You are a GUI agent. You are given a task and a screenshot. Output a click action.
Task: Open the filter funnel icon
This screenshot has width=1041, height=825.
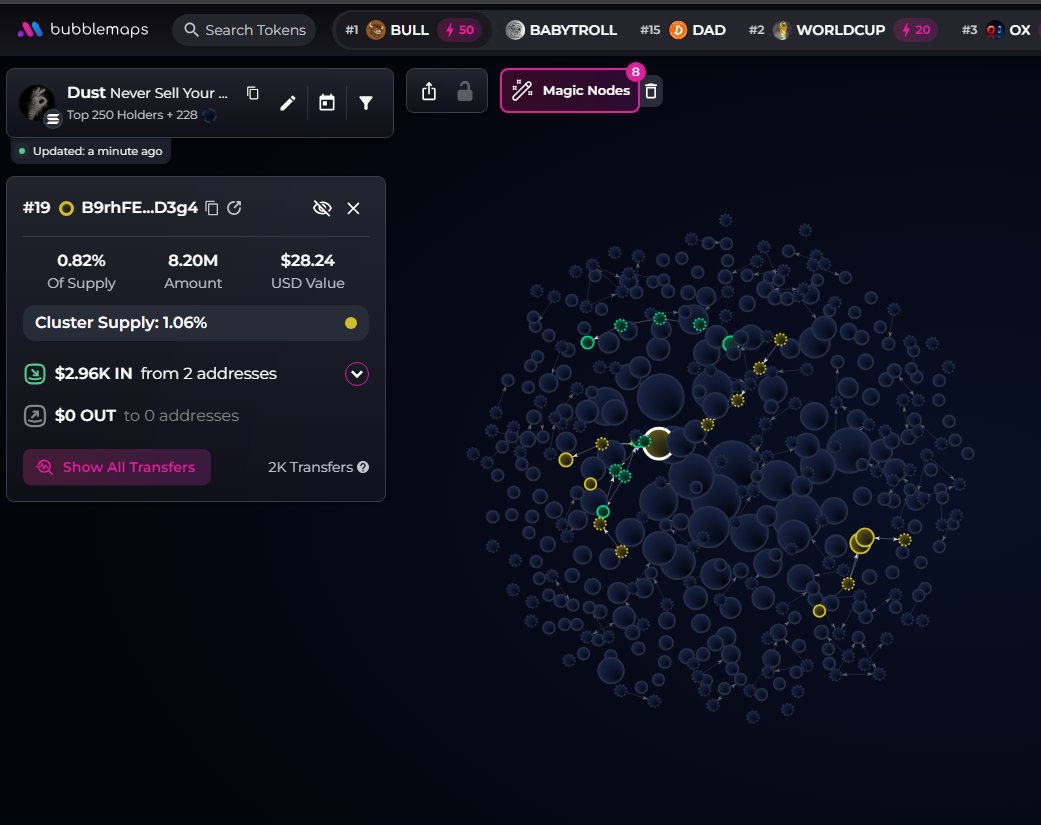point(366,103)
